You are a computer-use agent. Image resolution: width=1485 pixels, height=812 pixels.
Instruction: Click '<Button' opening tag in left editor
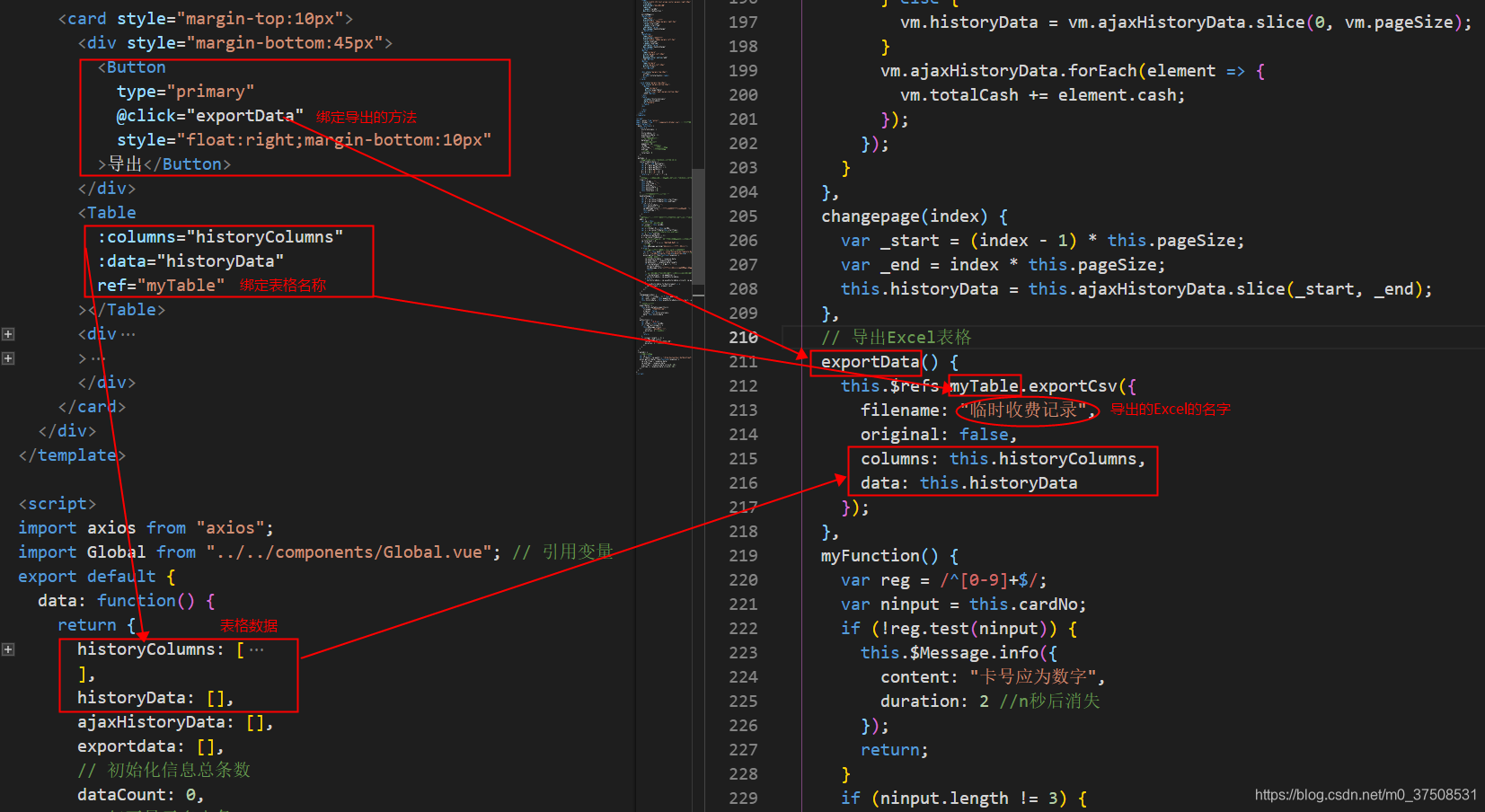131,67
